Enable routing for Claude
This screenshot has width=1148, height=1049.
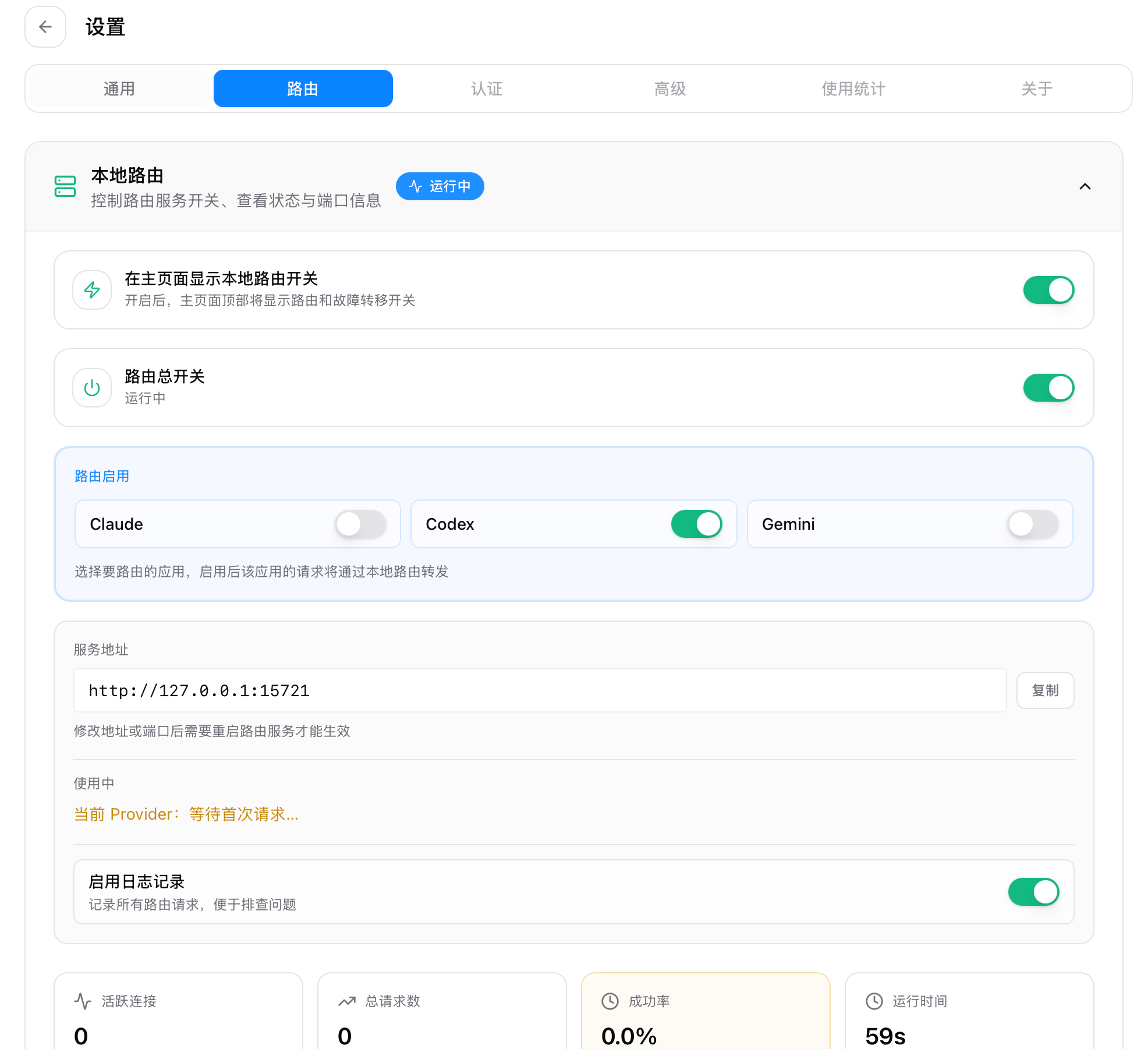tap(361, 524)
